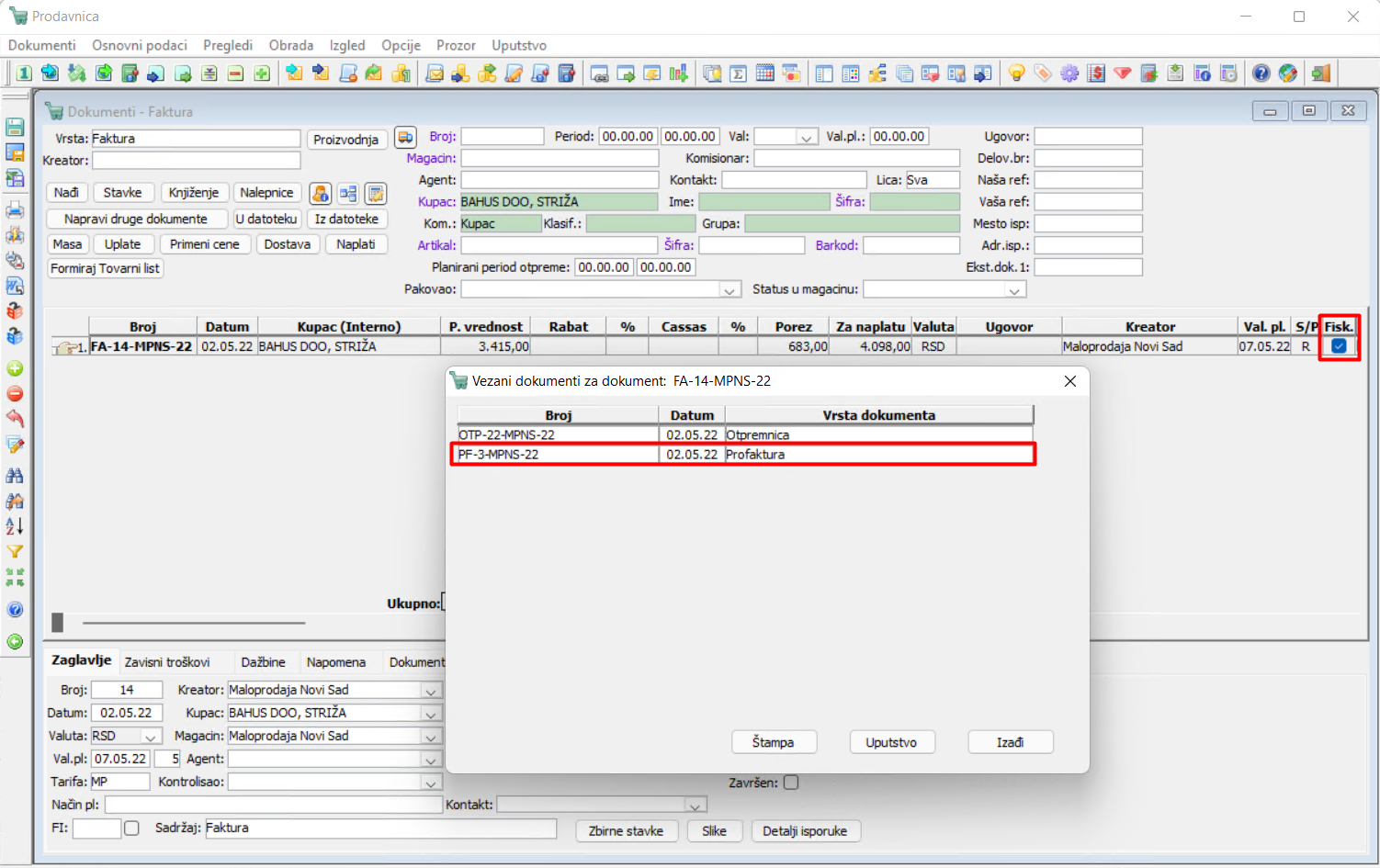This screenshot has width=1380, height=868.
Task: Open the Kontrolisao dropdown
Action: click(x=431, y=783)
